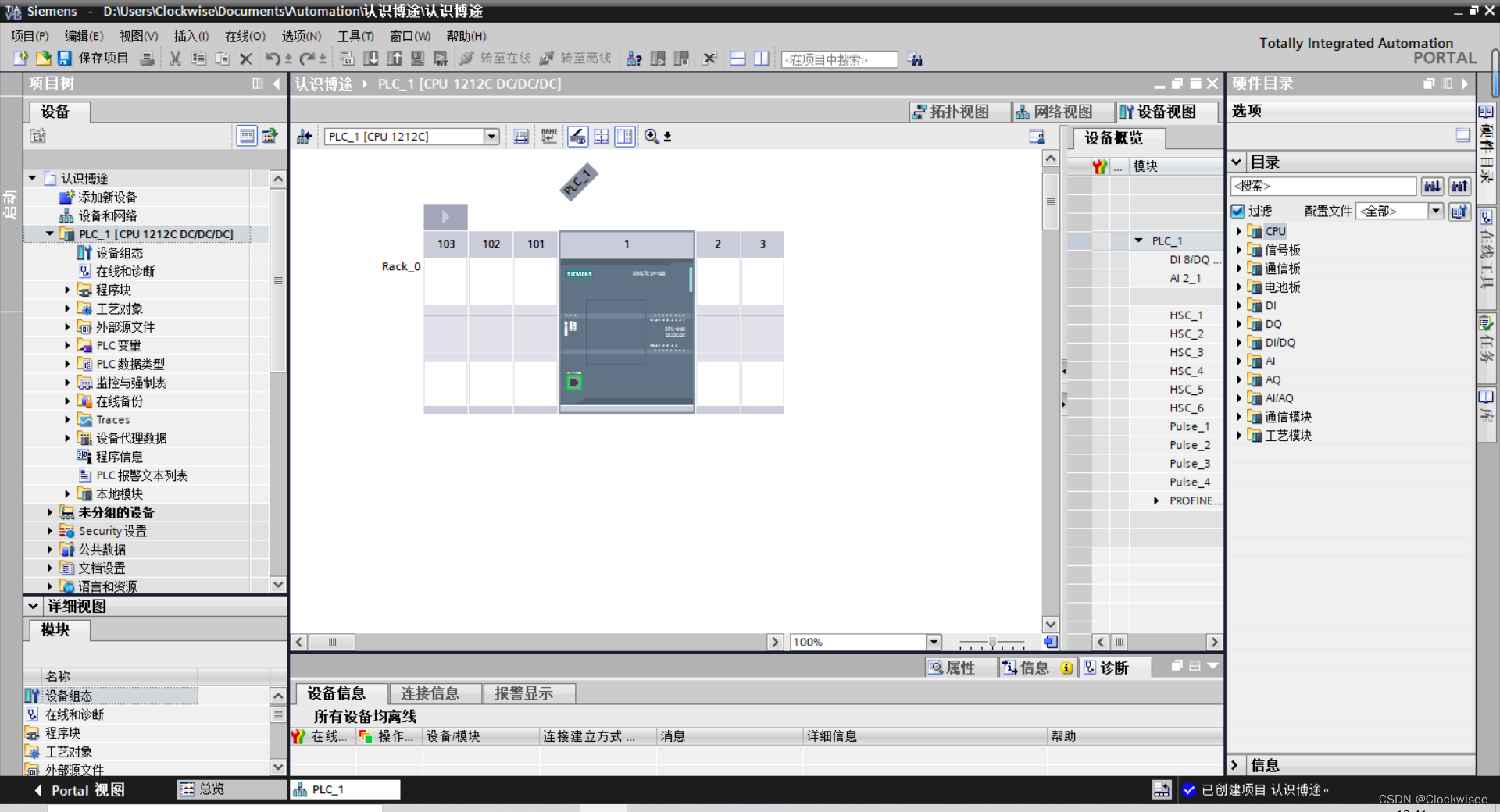Open the 项目(P) menu

[x=30, y=36]
